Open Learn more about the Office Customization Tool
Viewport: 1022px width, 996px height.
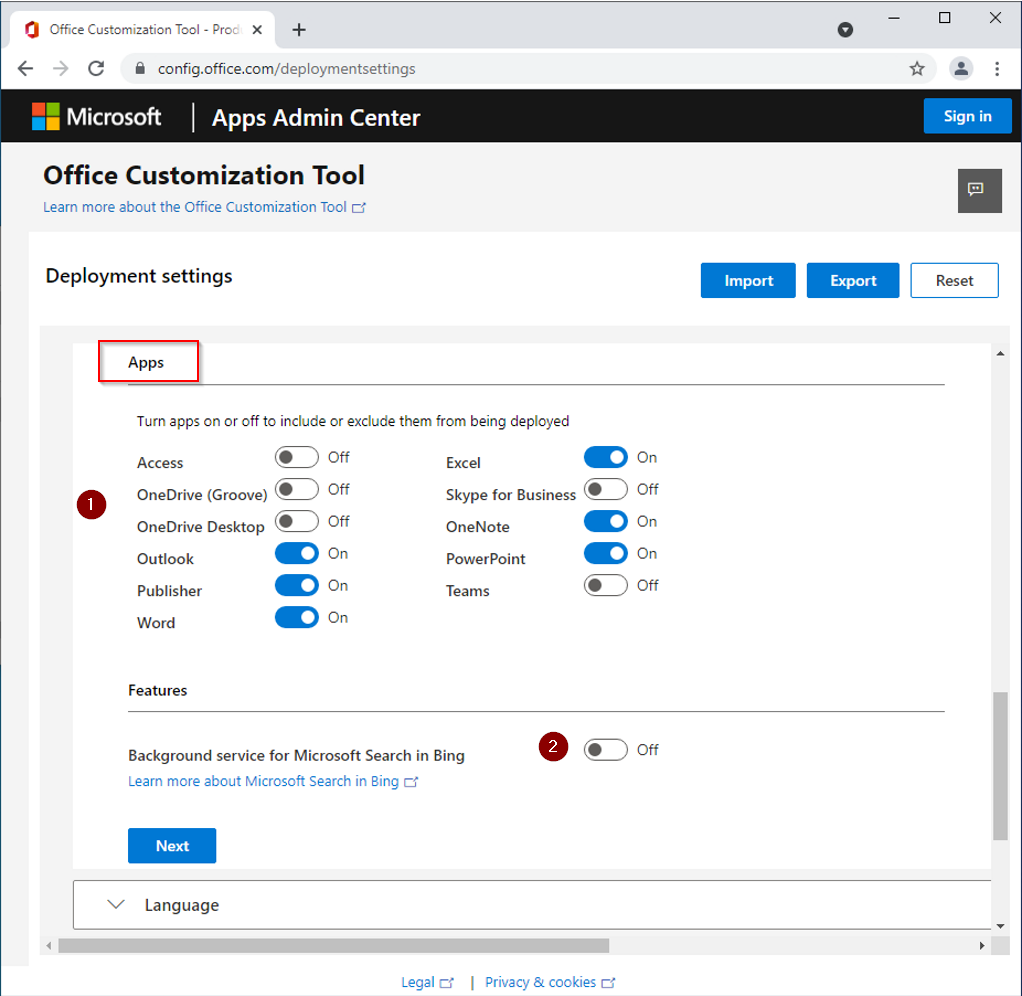(x=205, y=207)
